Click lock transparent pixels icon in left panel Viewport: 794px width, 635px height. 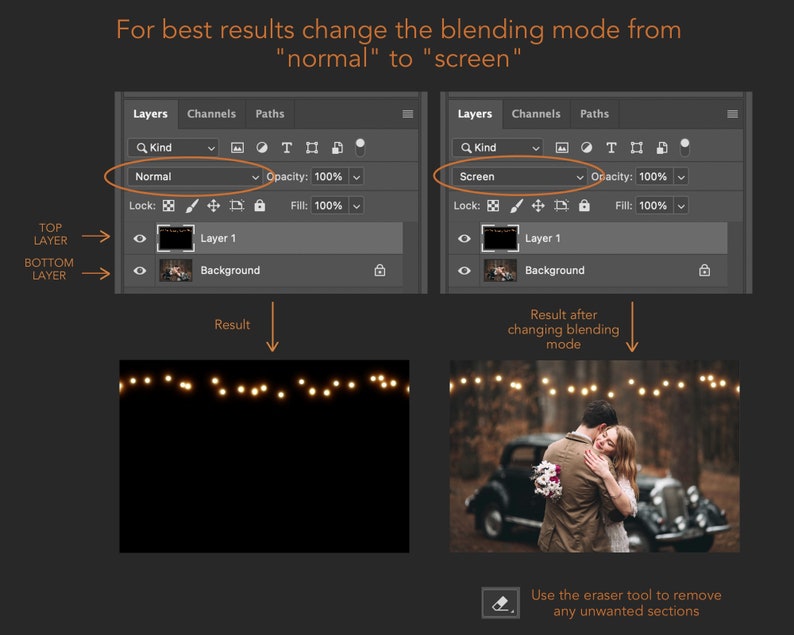coord(169,206)
